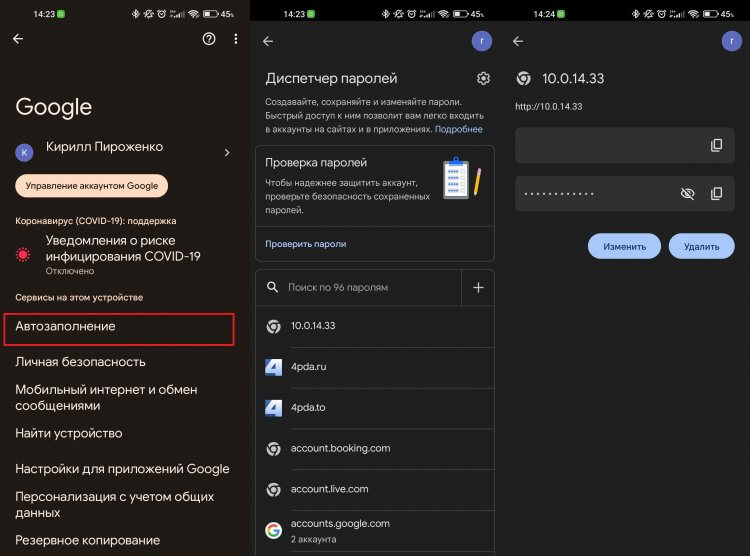The width and height of the screenshot is (750, 556).
Task: Open the 10.0.14.33 password entry
Action: coord(375,326)
